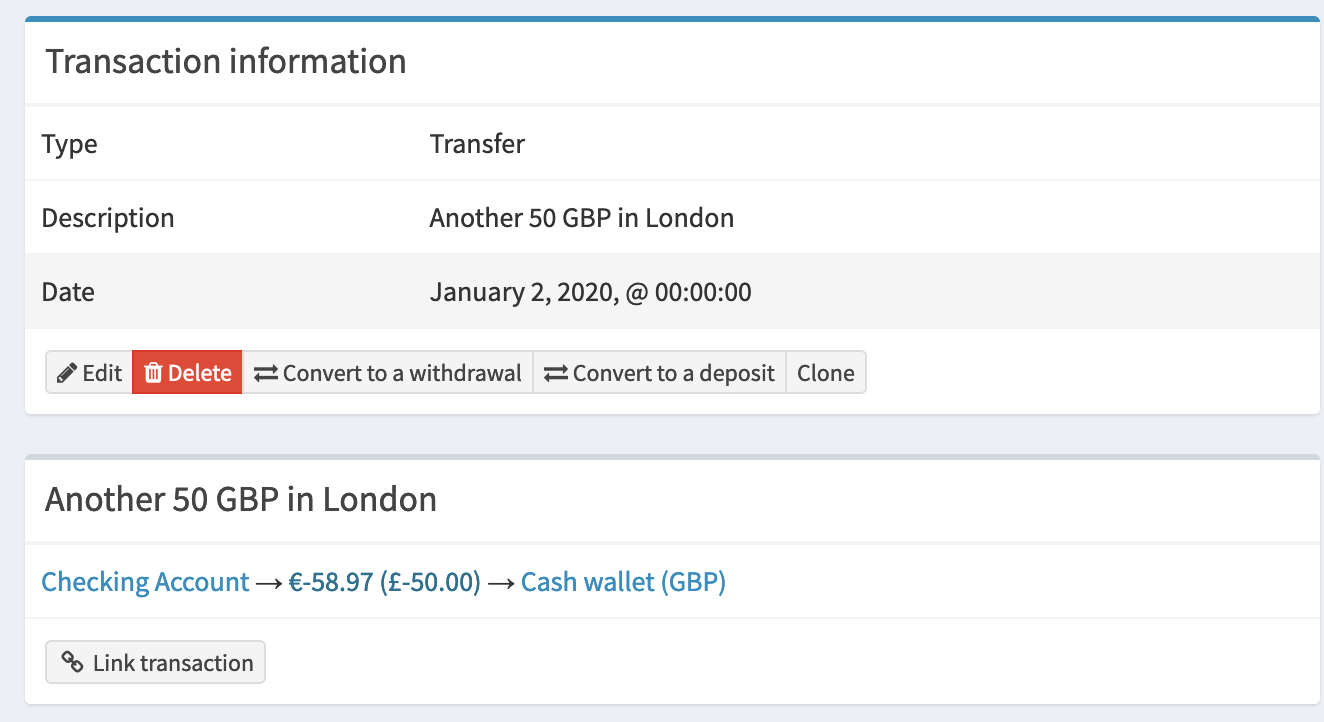Screen dimensions: 1324x722
Task: Click the trash icon on the Delete button
Action: point(153,372)
